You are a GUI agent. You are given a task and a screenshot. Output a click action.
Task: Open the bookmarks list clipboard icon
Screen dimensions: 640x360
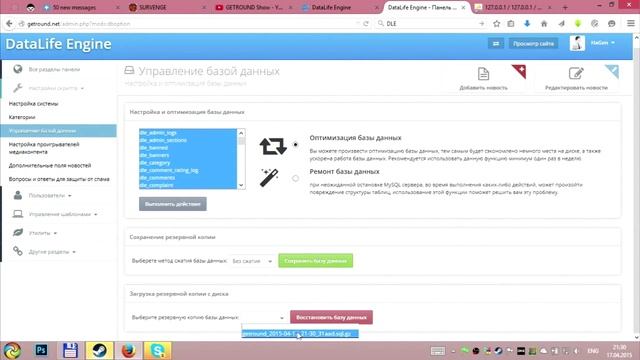pyautogui.click(x=511, y=24)
